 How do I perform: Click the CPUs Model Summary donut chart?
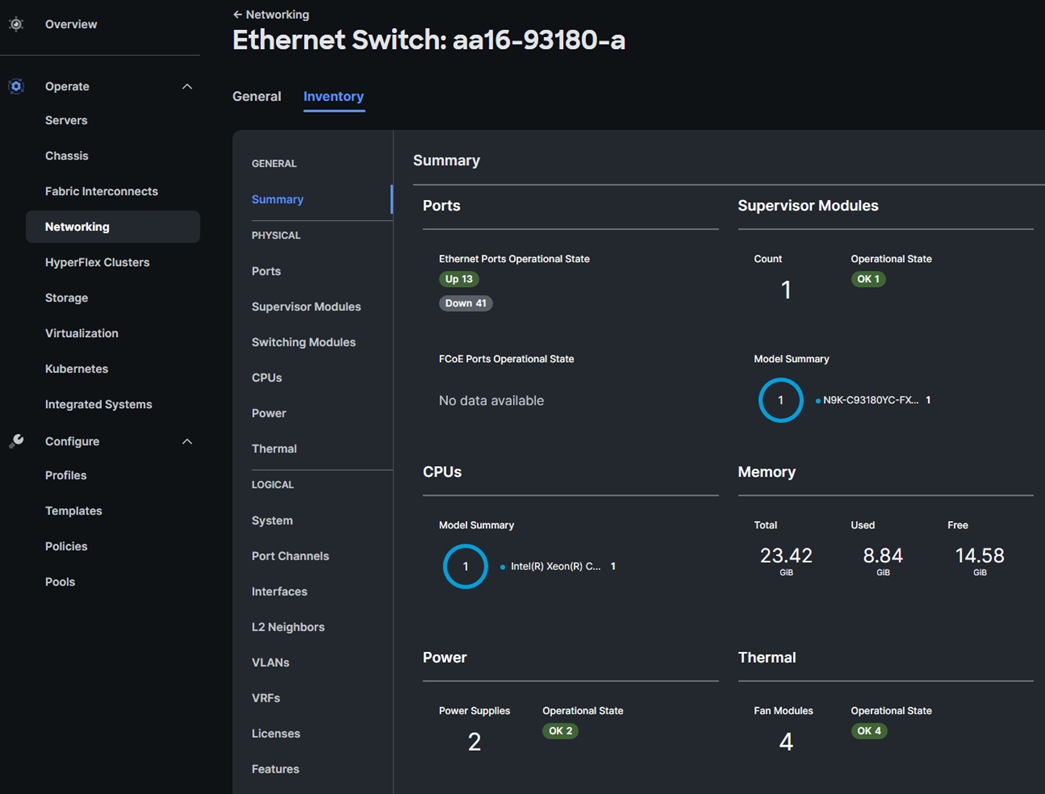click(x=465, y=567)
